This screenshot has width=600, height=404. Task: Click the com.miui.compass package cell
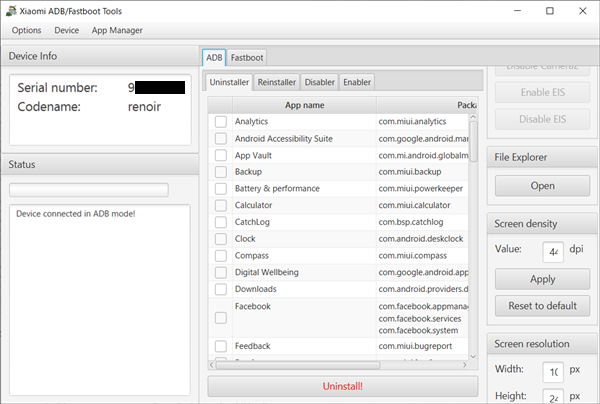(423, 256)
